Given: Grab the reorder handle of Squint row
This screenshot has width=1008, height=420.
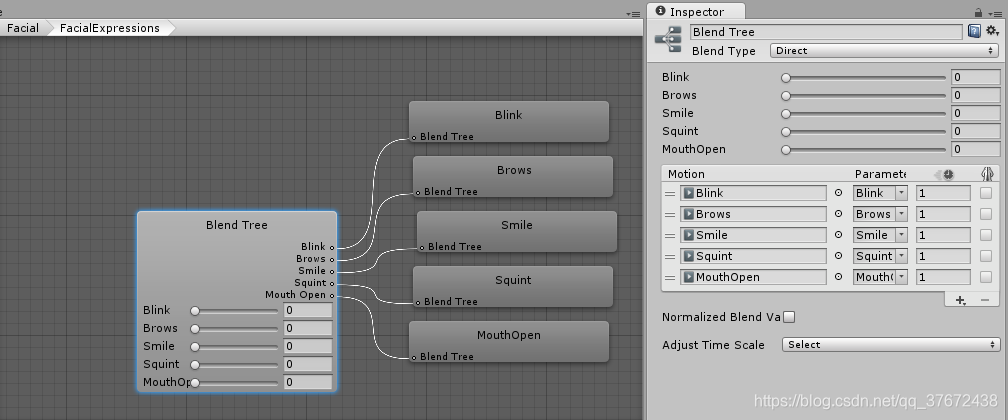Looking at the screenshot, I should click(670, 256).
